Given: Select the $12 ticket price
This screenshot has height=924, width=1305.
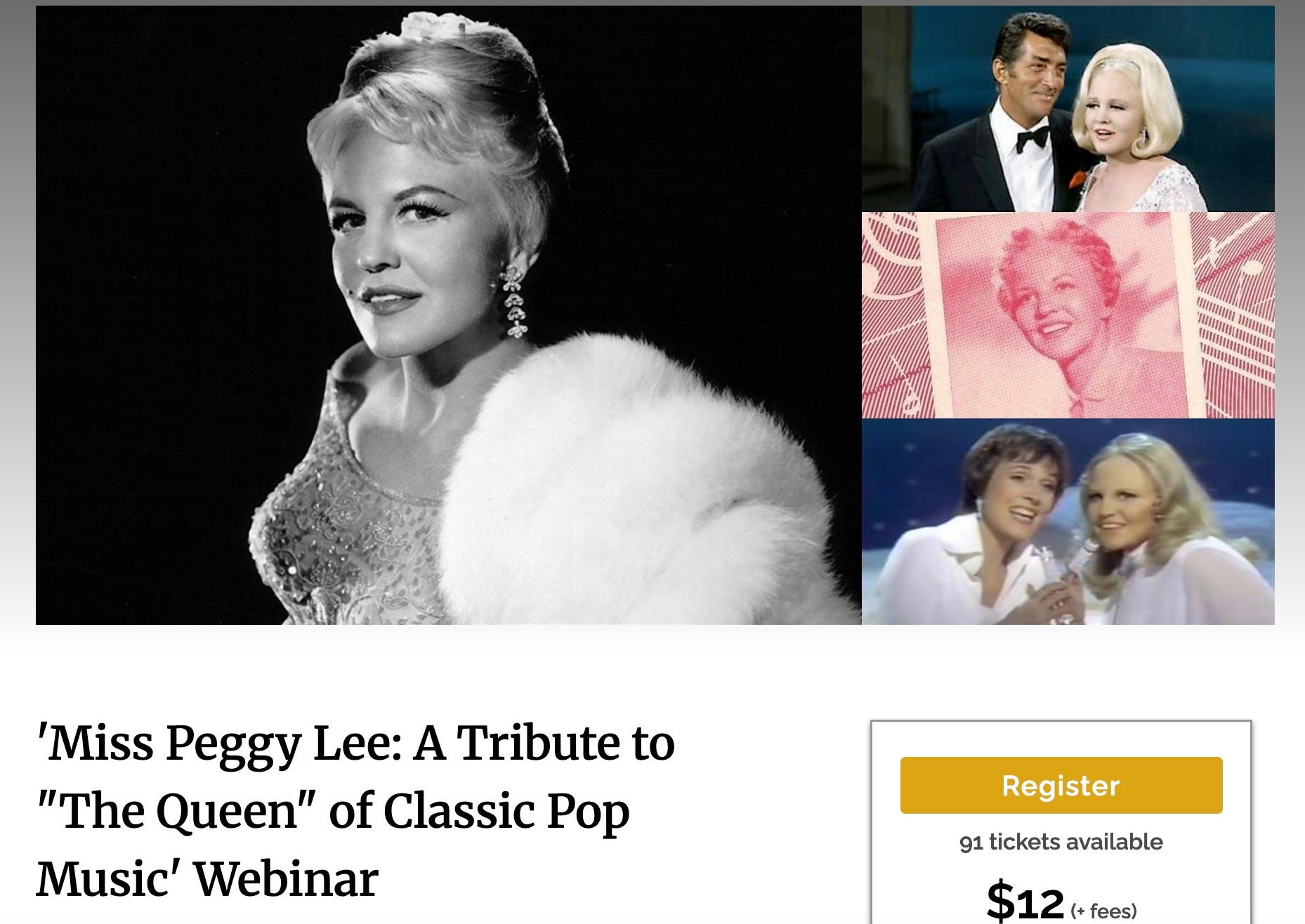Looking at the screenshot, I should click(1025, 902).
